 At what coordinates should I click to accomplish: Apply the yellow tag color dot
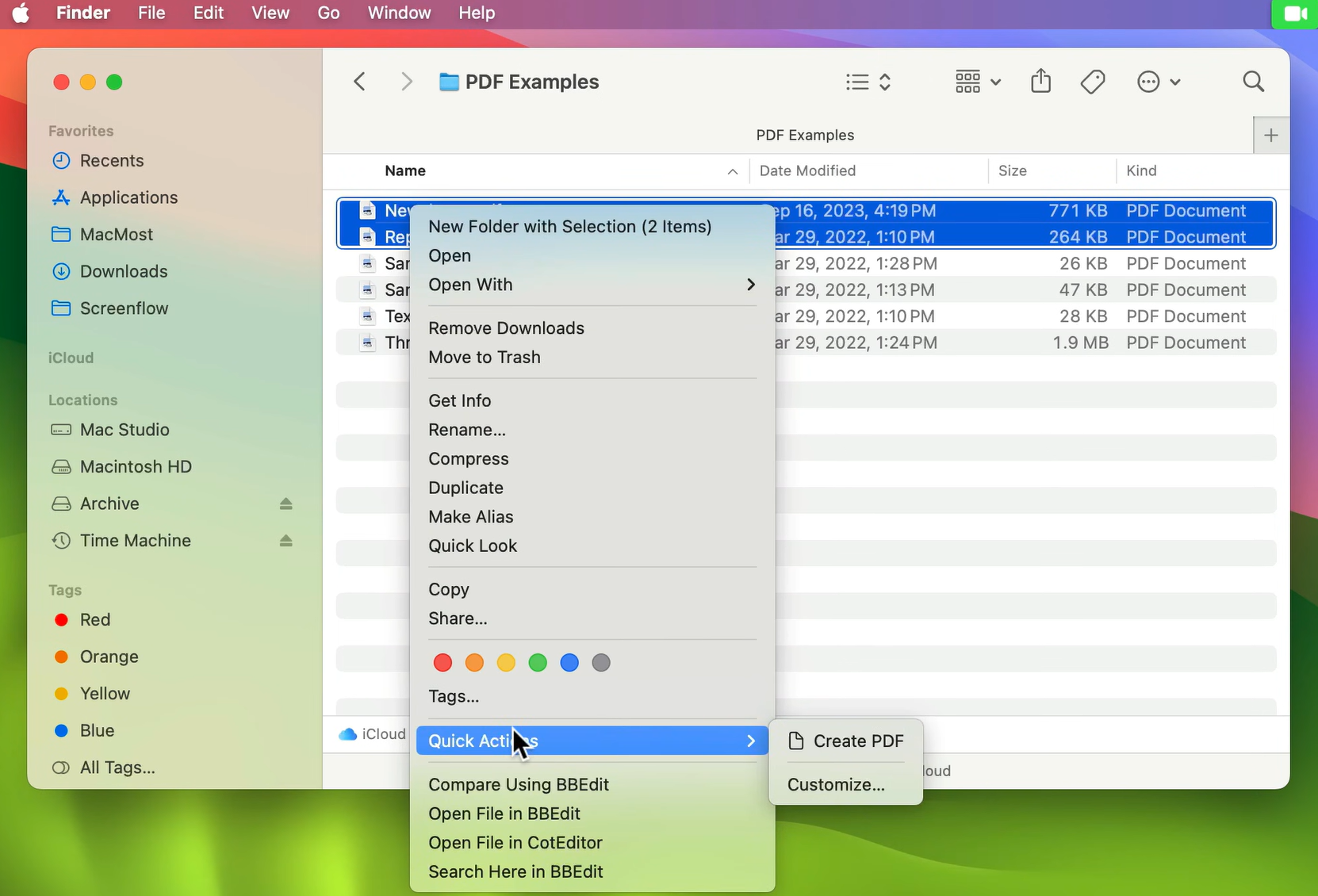point(506,663)
